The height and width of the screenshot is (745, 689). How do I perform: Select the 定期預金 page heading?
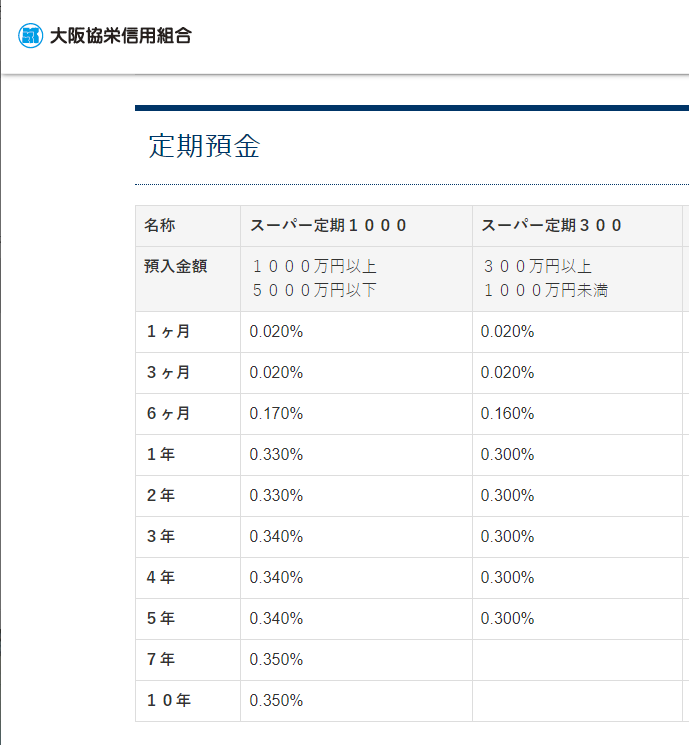(x=204, y=146)
